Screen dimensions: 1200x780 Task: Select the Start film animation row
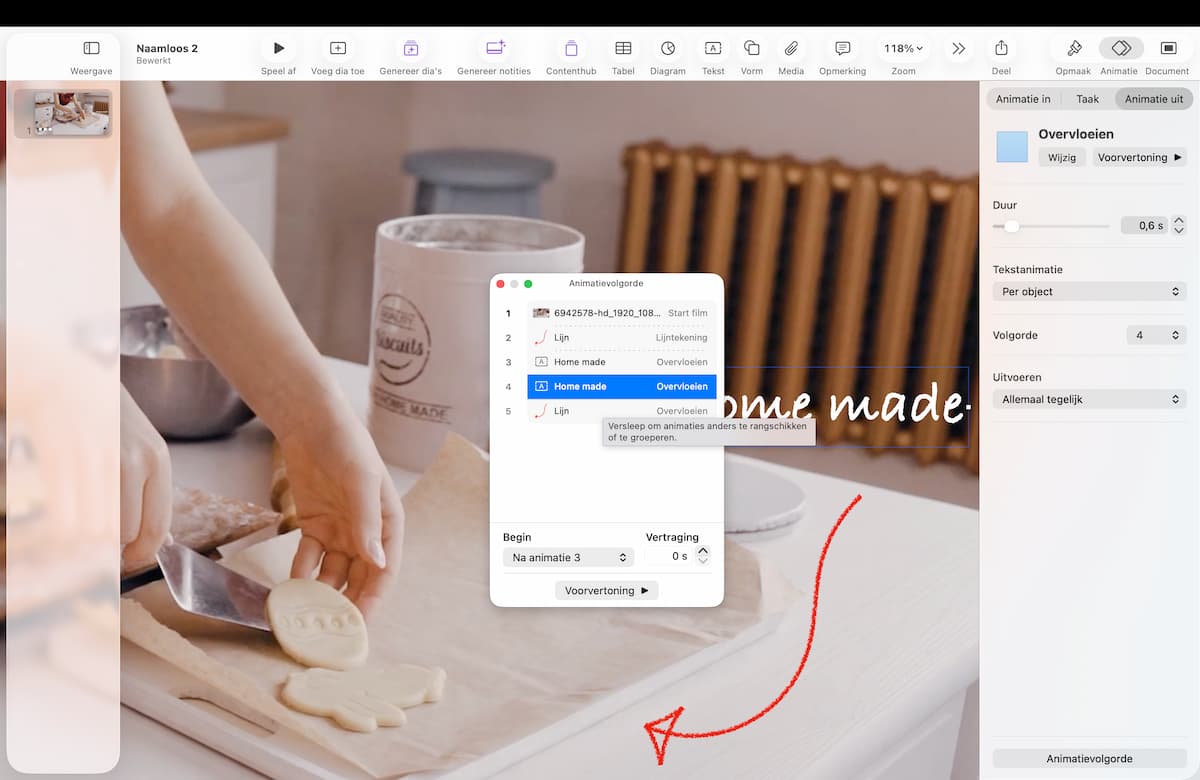coord(622,313)
